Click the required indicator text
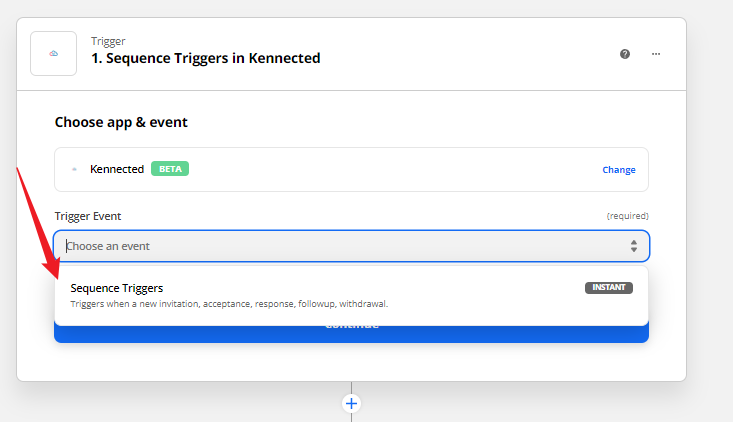This screenshot has height=422, width=733. click(627, 216)
